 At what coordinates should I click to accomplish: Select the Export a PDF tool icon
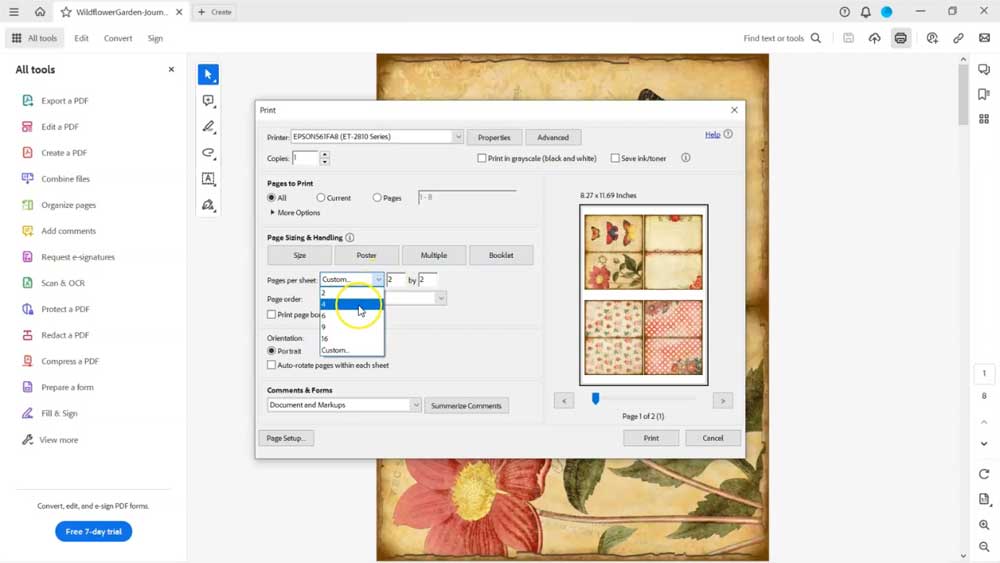[27, 101]
